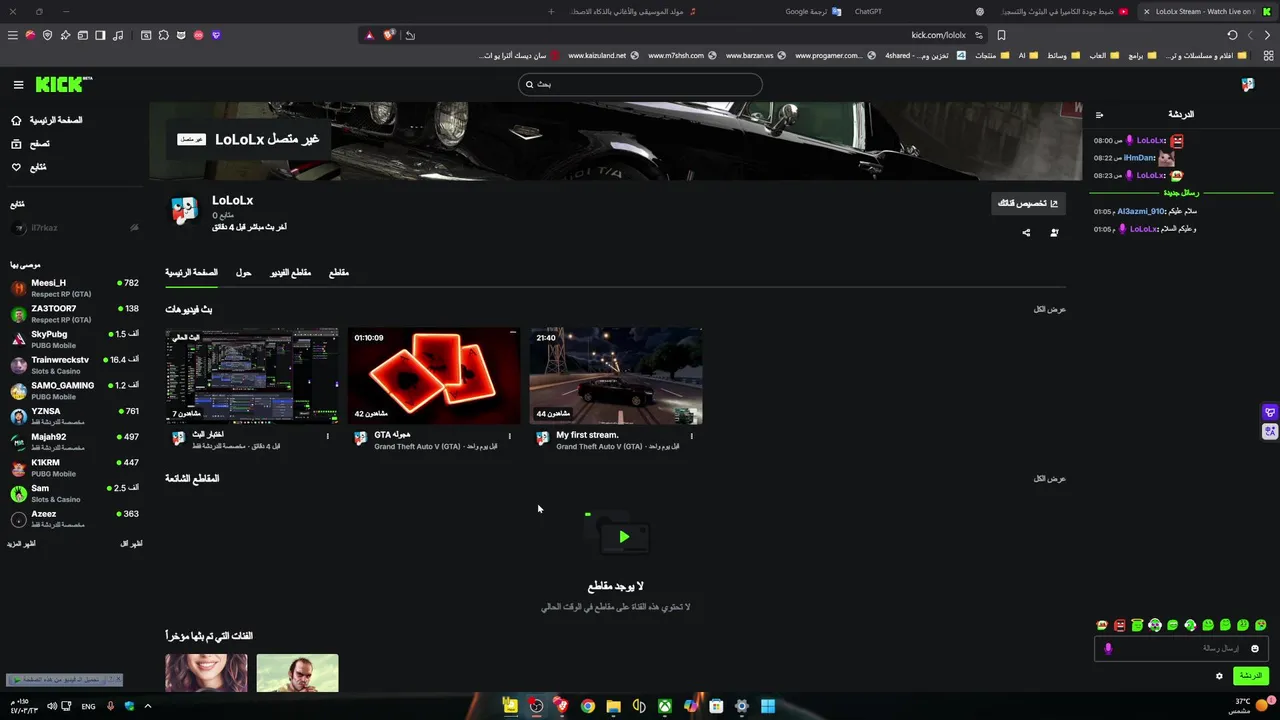The image size is (1280, 720).
Task: Open the stream test video thumbnail
Action: point(252,376)
